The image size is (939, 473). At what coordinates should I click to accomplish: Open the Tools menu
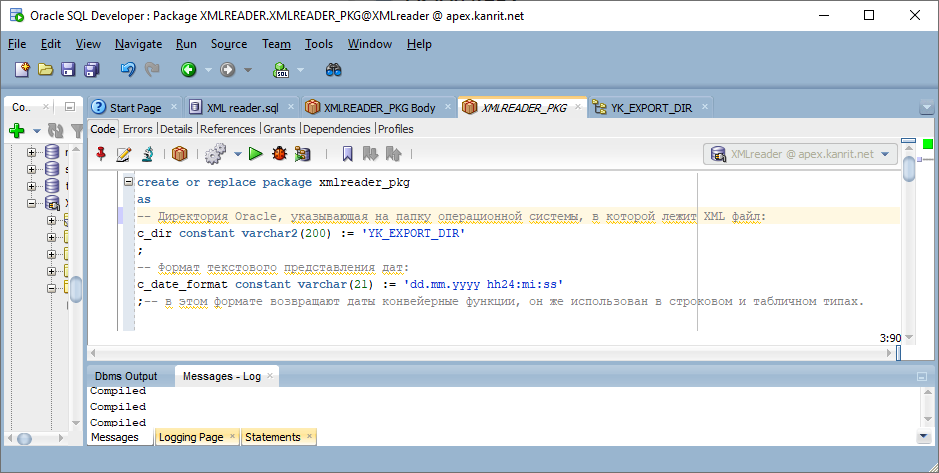[x=319, y=44]
